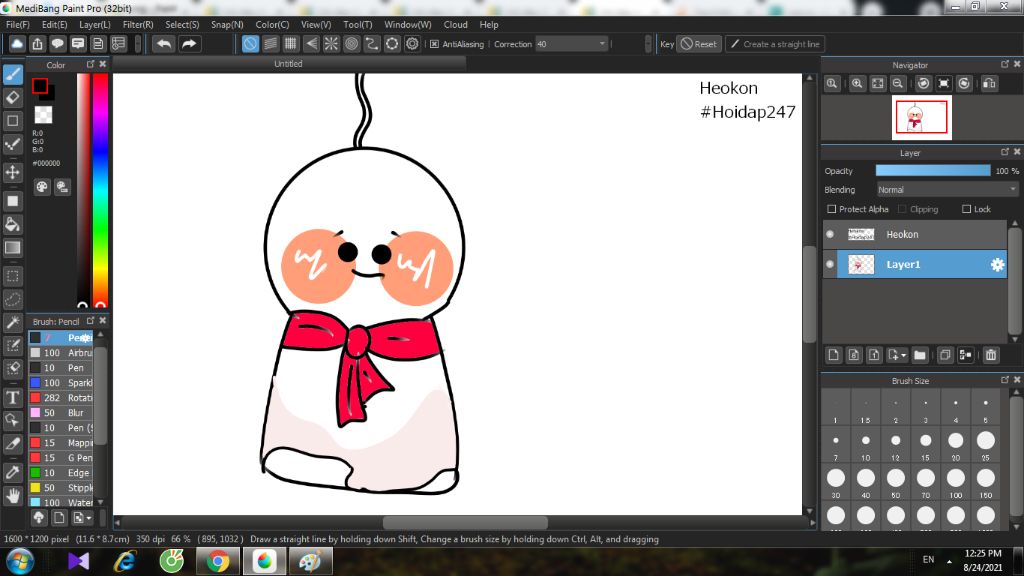Viewport: 1024px width, 576px height.
Task: Open the File menu
Action: pyautogui.click(x=18, y=24)
